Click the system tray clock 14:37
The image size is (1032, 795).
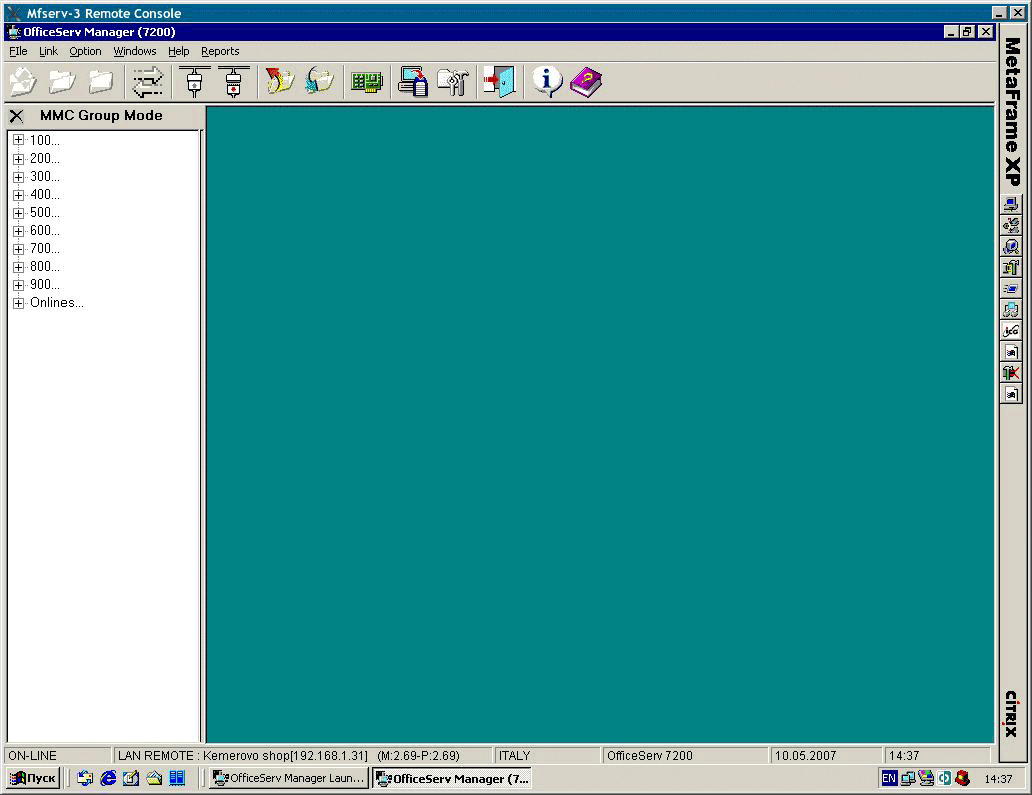(x=998, y=779)
